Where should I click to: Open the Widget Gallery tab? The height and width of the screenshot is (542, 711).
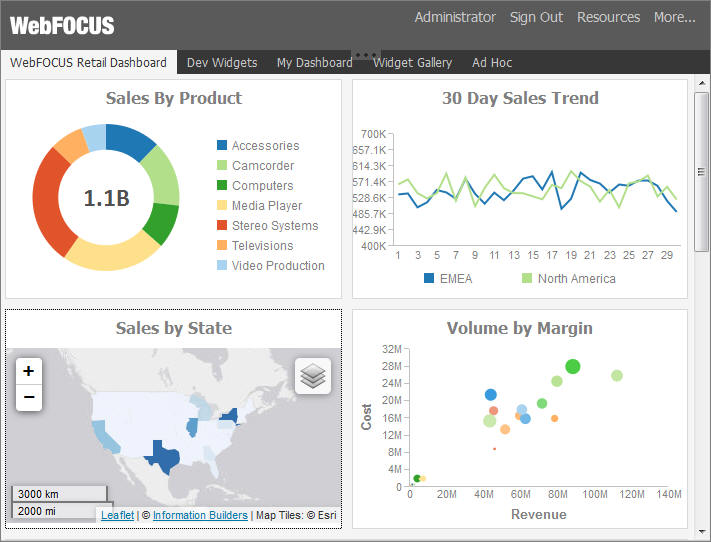[x=412, y=63]
